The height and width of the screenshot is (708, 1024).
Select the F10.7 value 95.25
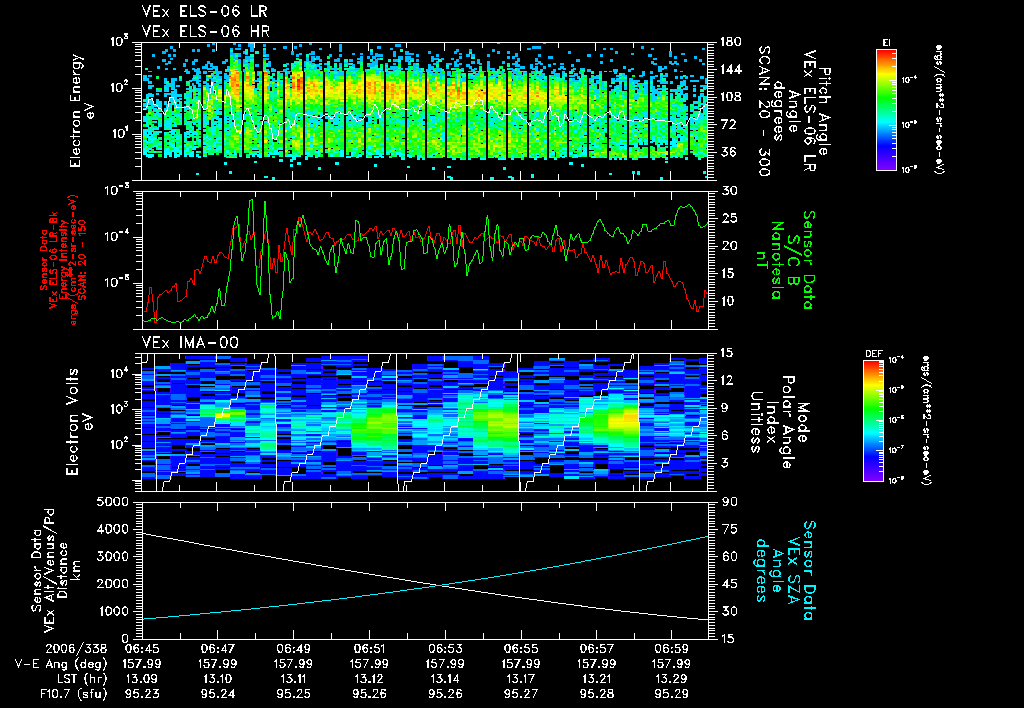(294, 694)
